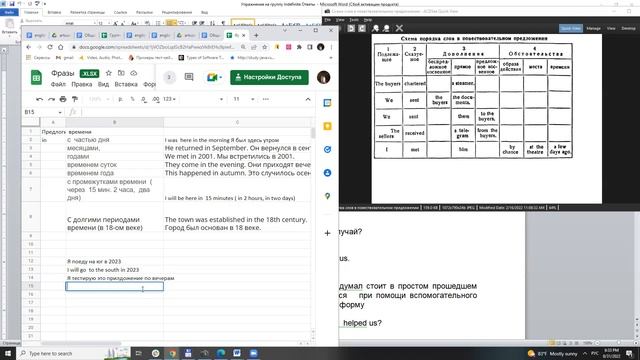This screenshot has height=360, width=640.
Task: Open the Вставка menu in Sheets
Action: coord(126,84)
